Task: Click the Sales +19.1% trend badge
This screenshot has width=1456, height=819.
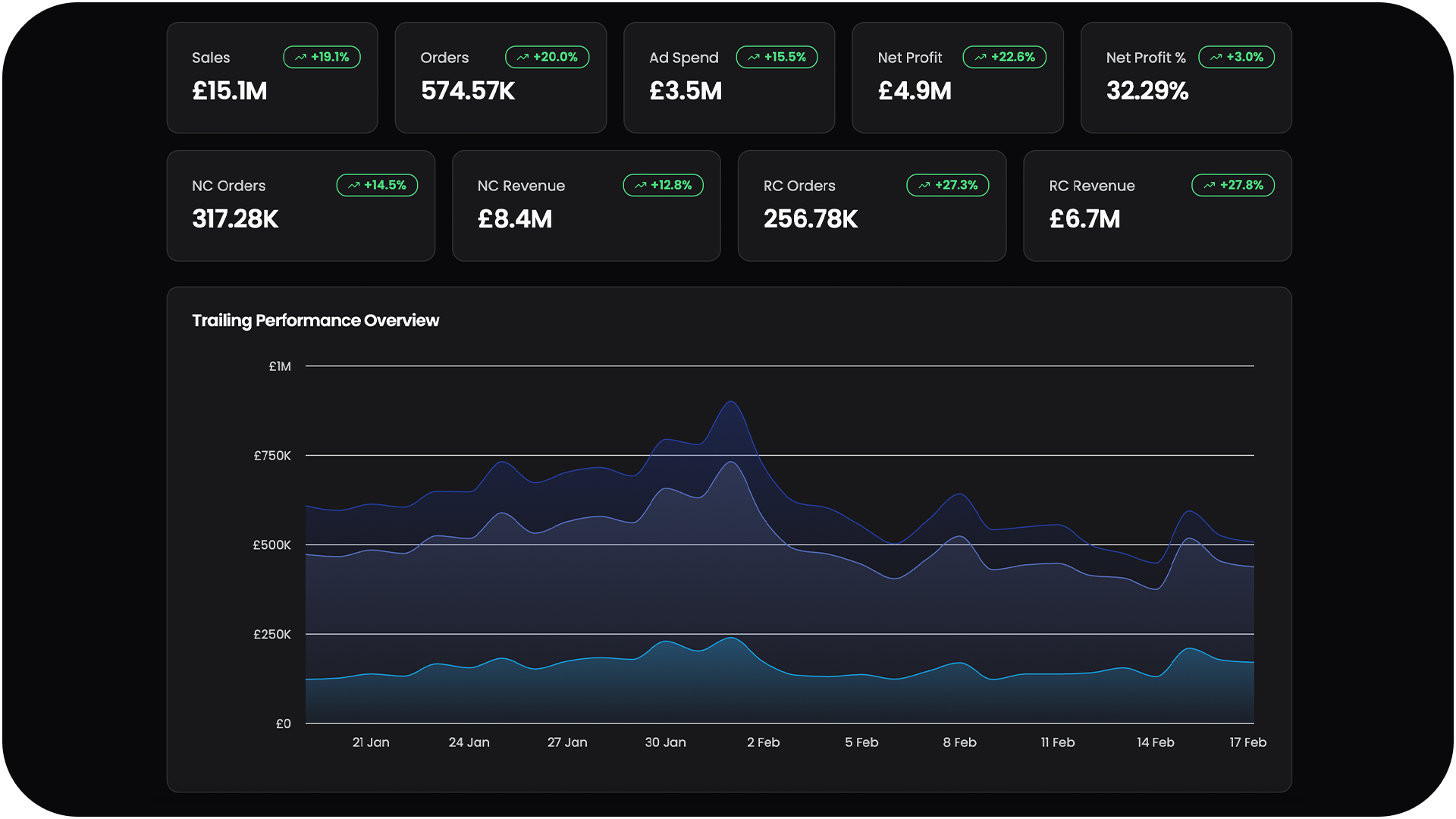Action: tap(322, 57)
